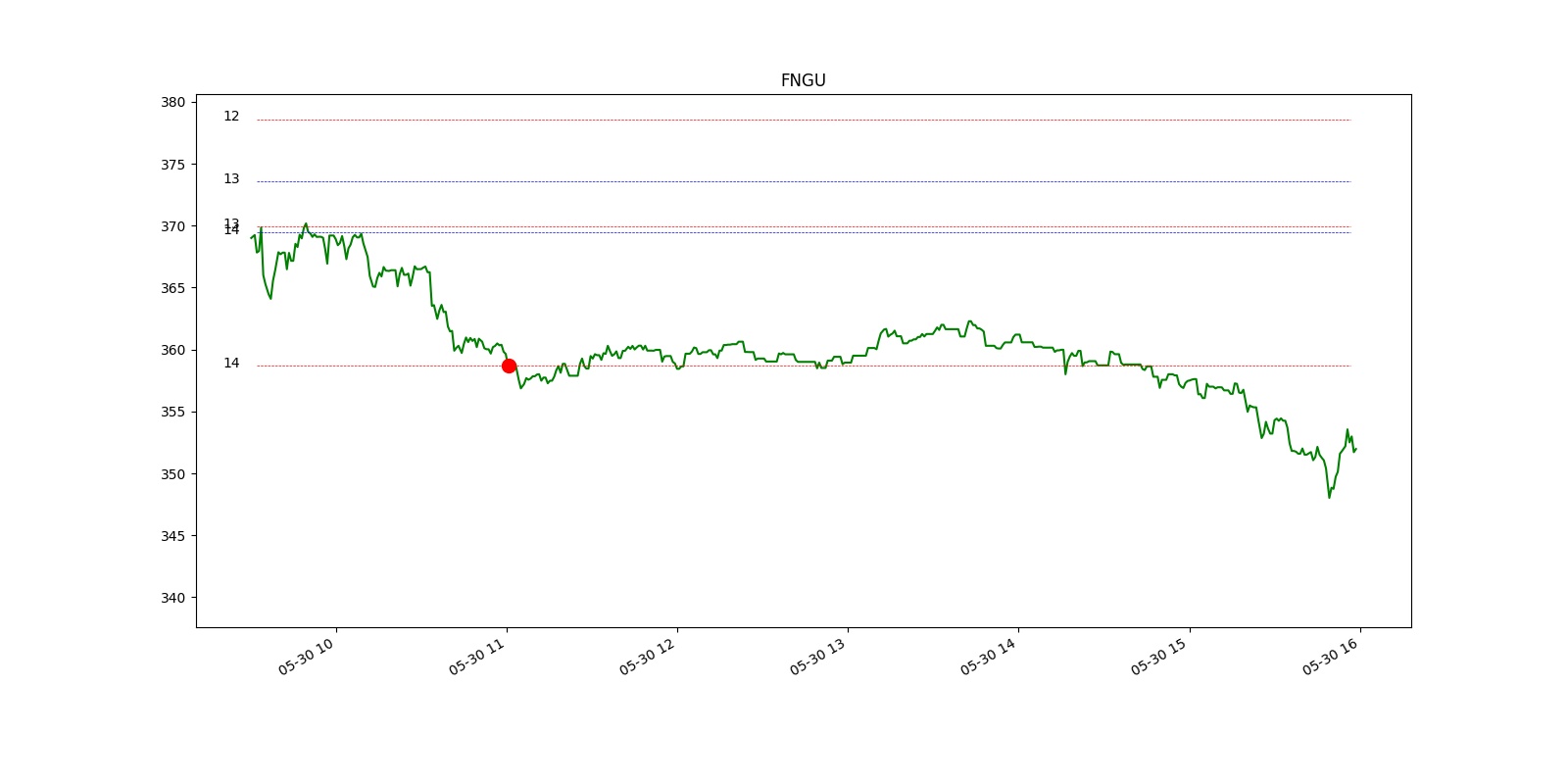Click the 345 y-axis label
1568x784 pixels.
pos(172,536)
